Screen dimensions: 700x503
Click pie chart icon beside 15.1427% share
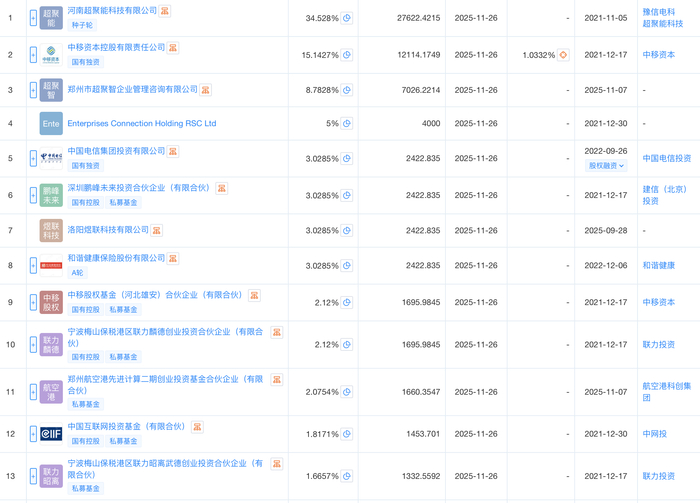(x=347, y=55)
